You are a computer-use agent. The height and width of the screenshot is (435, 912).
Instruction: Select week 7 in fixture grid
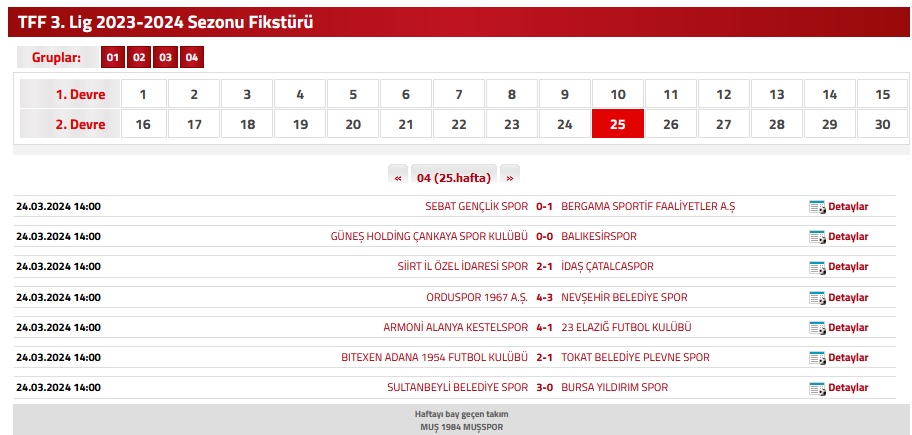(459, 94)
